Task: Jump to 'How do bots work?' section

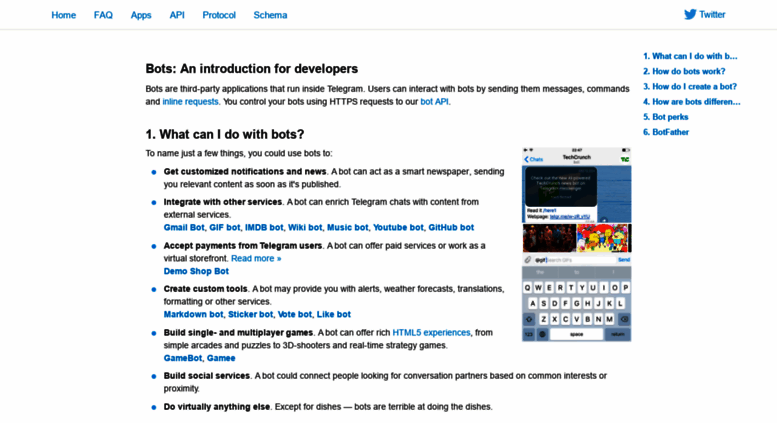Action: (x=684, y=71)
